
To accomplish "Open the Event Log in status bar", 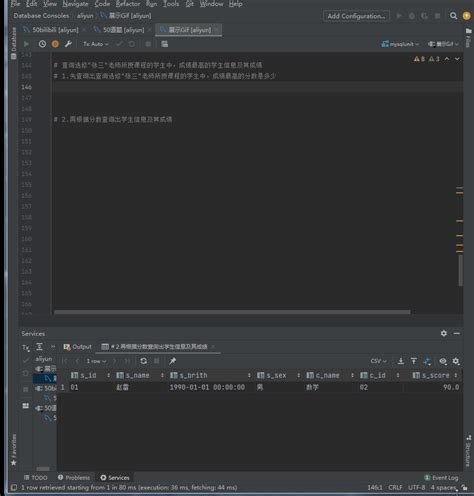I will coord(441,478).
